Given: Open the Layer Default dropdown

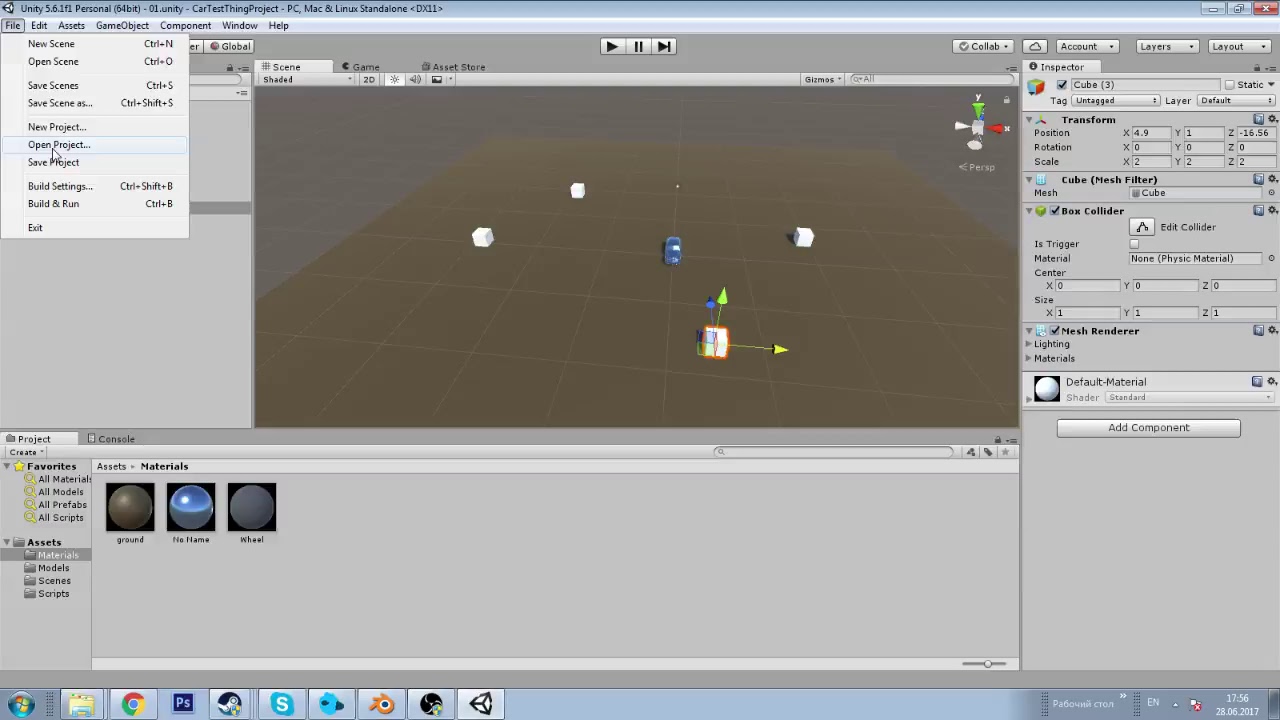Looking at the screenshot, I should 1236,101.
